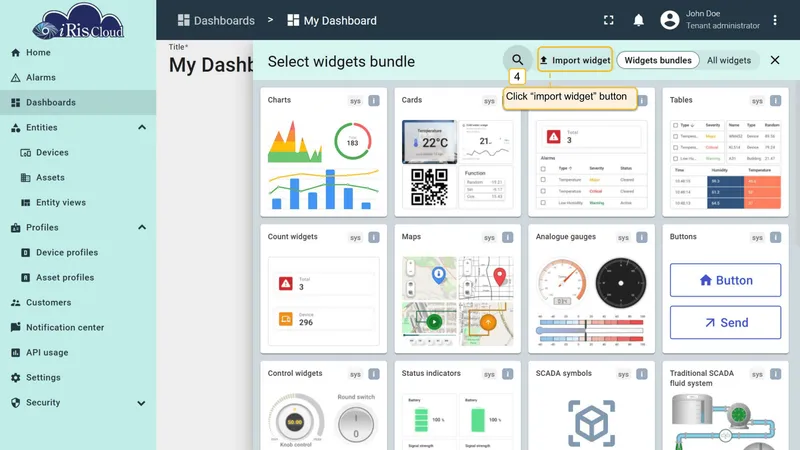800x450 pixels.
Task: Click info icon on Maps bundle
Action: (508, 237)
